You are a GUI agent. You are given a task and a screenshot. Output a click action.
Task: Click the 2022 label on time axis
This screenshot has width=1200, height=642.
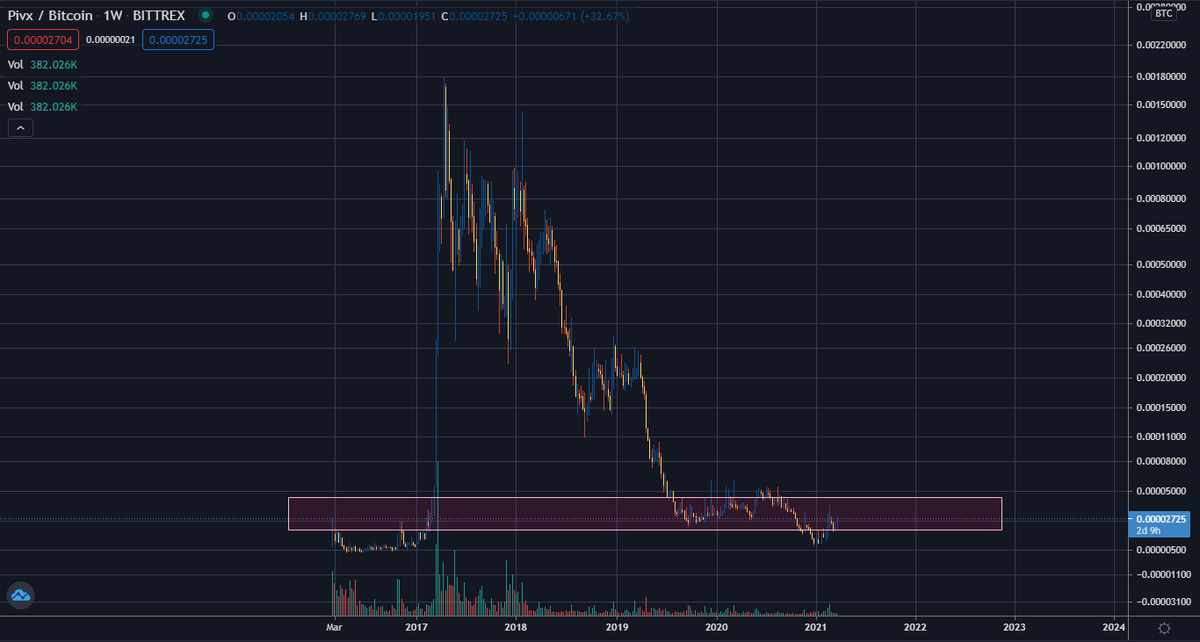tap(914, 626)
